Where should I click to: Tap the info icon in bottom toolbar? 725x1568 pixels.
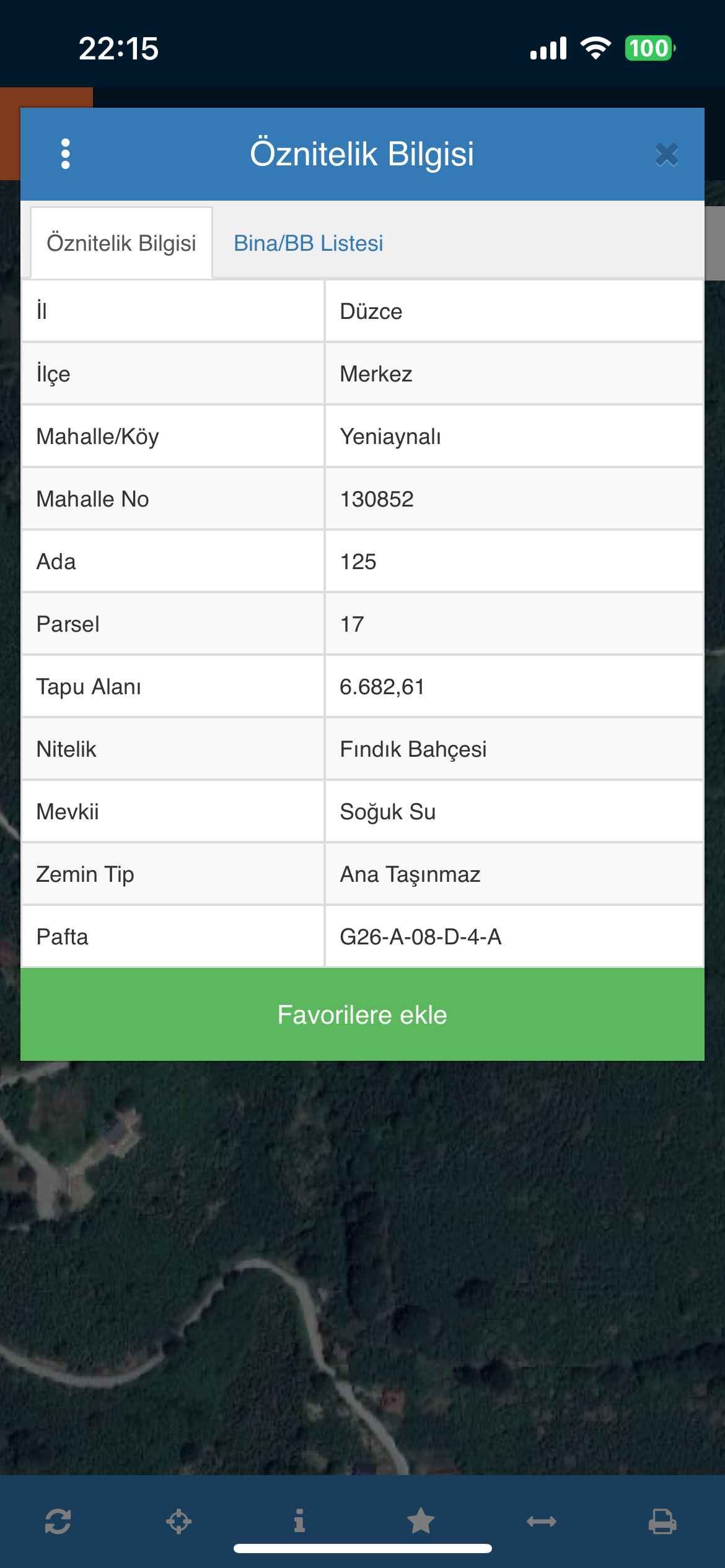[x=299, y=1520]
